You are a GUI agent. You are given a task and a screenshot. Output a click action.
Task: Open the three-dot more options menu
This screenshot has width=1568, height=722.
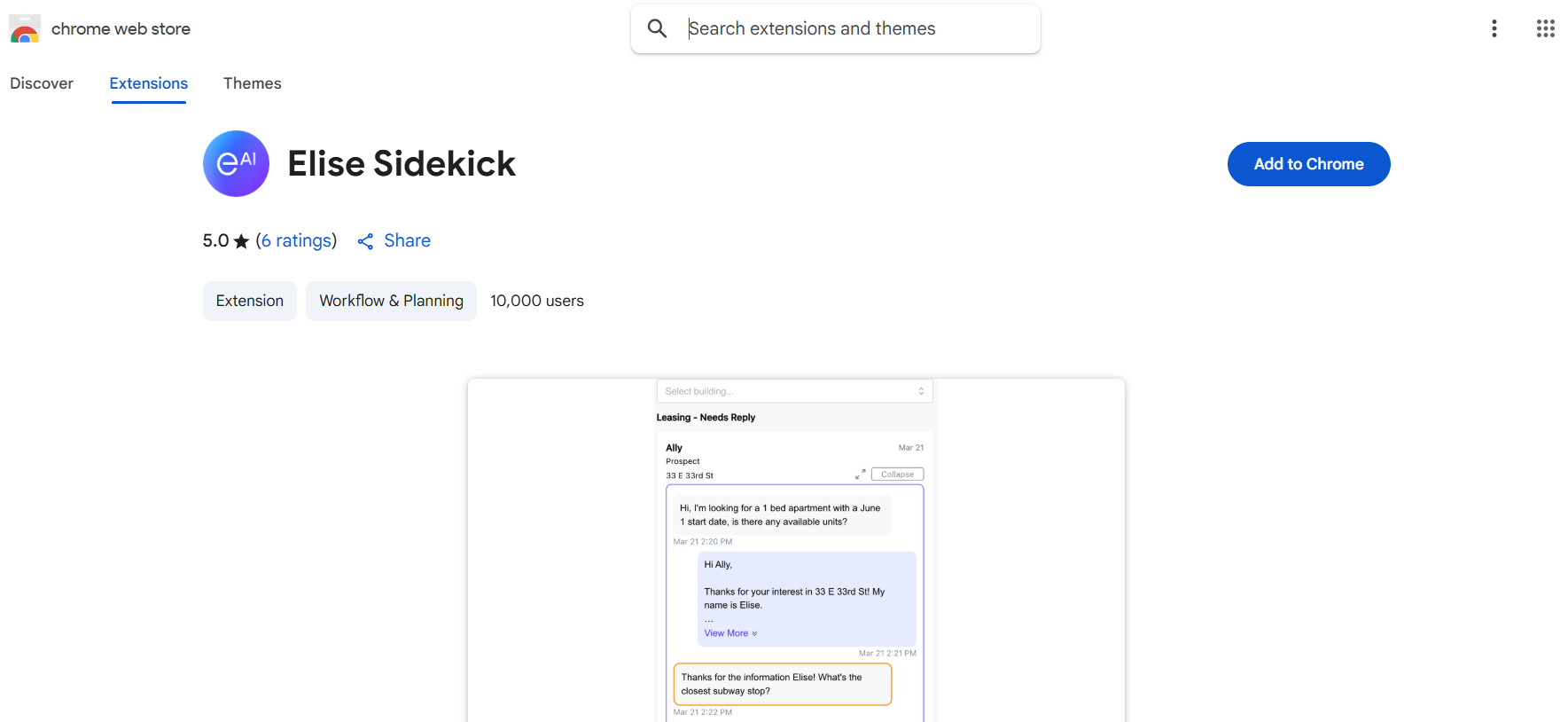click(x=1494, y=28)
